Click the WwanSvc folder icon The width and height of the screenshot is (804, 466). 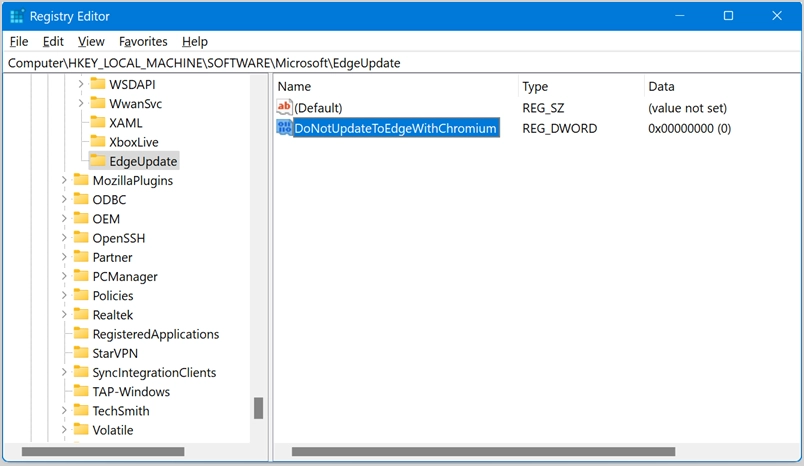pos(97,103)
